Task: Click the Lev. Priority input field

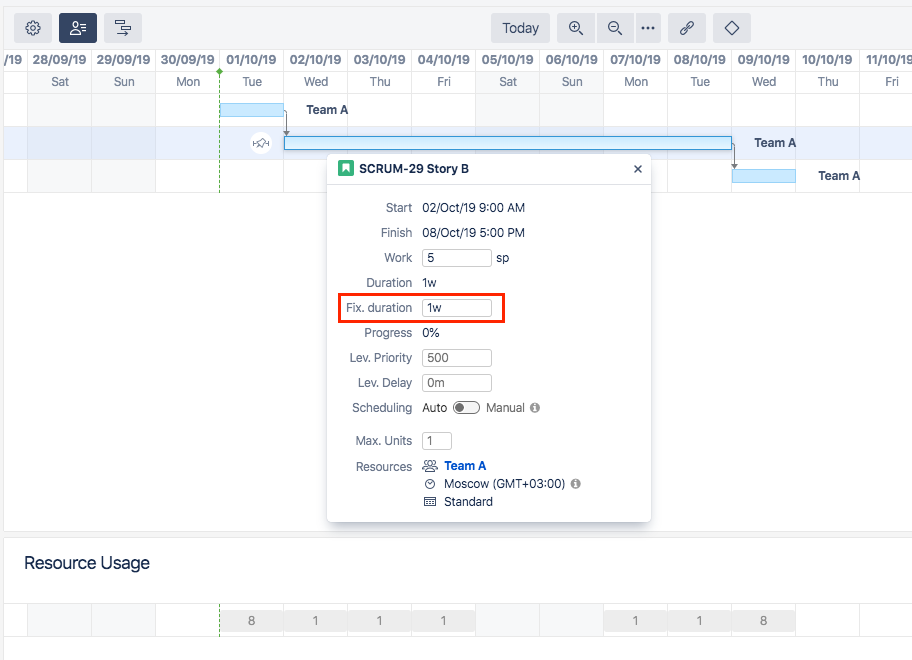Action: click(456, 358)
